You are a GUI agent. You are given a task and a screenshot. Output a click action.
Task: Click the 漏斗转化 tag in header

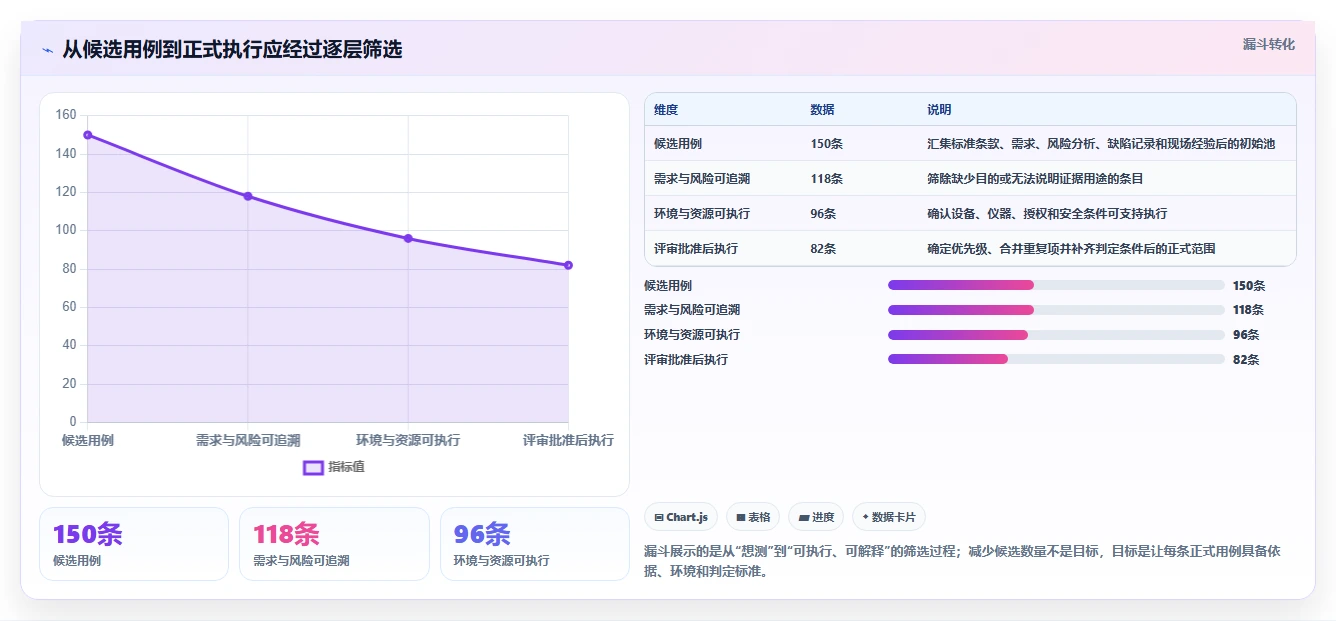coord(1268,44)
